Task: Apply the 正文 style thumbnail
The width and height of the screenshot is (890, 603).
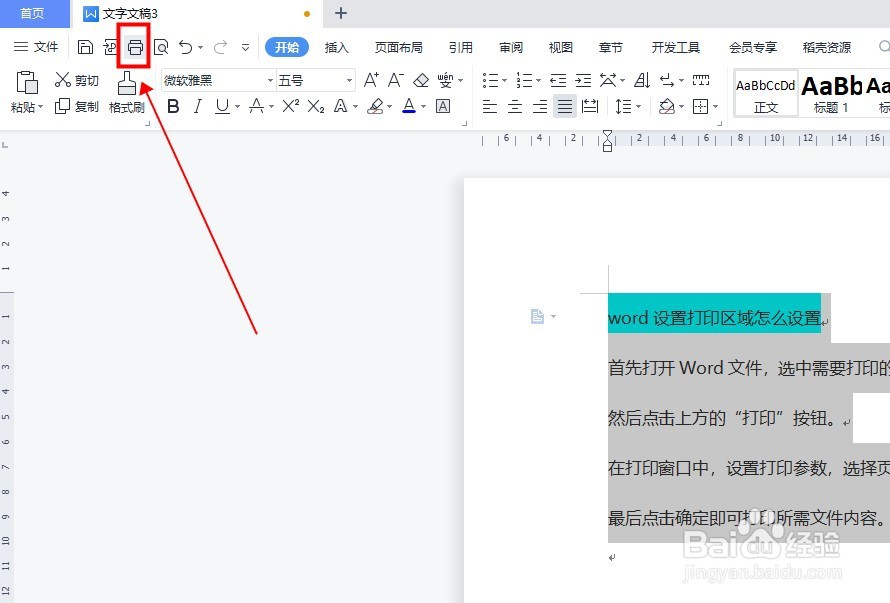Action: pos(765,94)
